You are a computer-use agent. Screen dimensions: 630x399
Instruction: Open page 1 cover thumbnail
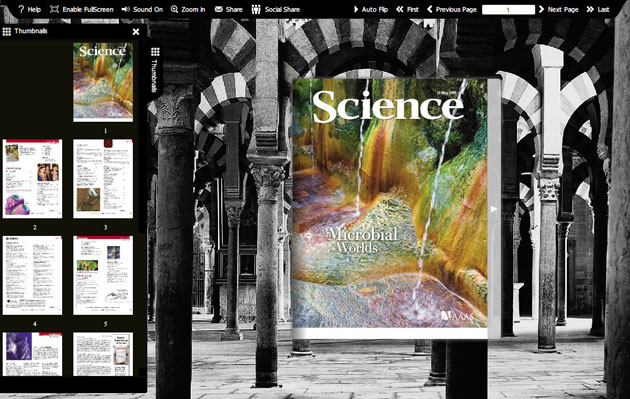[x=103, y=82]
